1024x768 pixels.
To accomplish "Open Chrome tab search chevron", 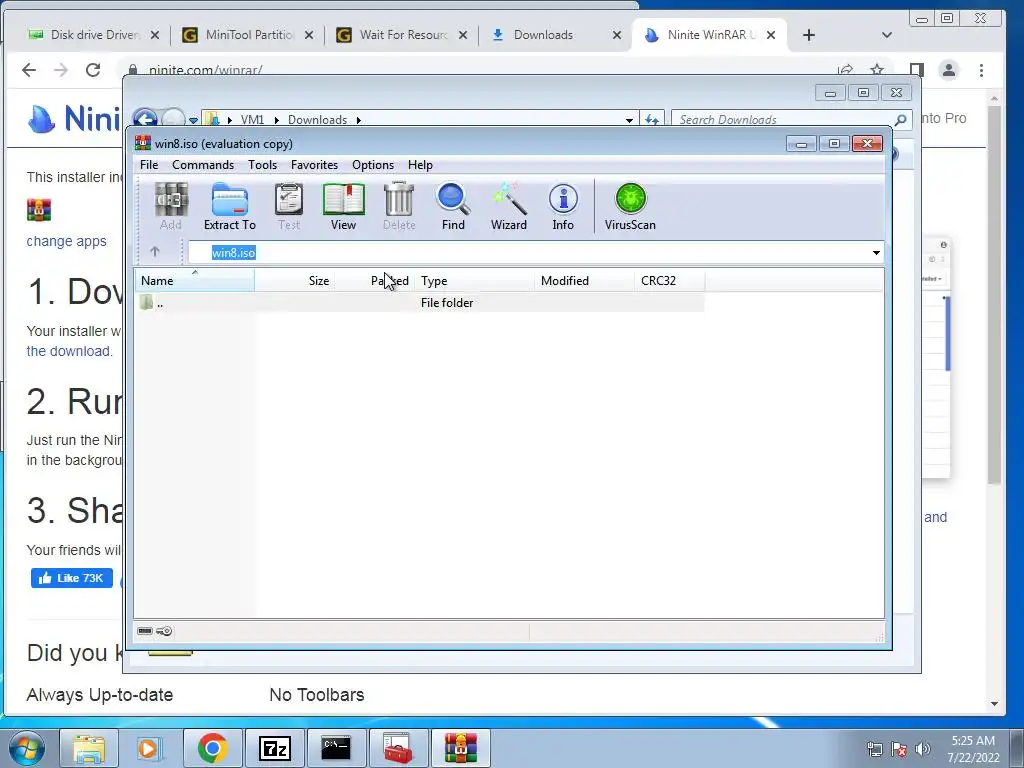I will coord(886,35).
